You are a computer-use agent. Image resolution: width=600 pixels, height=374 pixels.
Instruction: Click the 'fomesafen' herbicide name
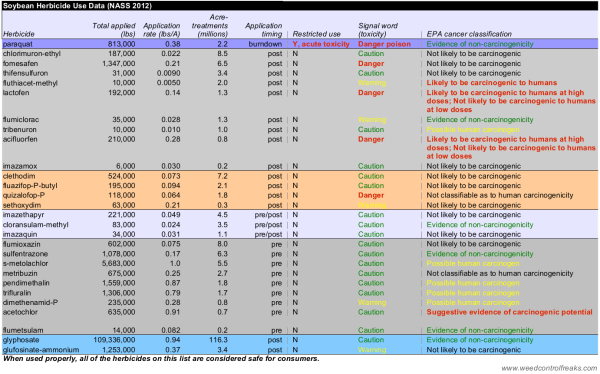pos(20,64)
